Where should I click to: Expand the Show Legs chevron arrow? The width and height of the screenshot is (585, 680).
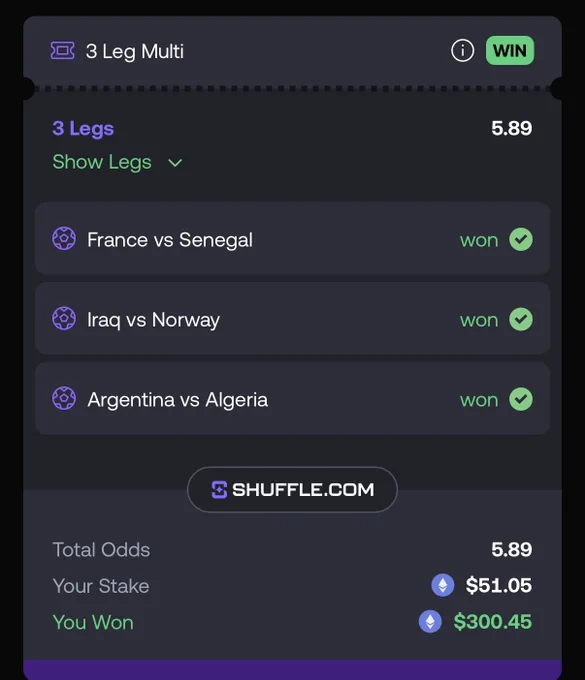point(175,163)
